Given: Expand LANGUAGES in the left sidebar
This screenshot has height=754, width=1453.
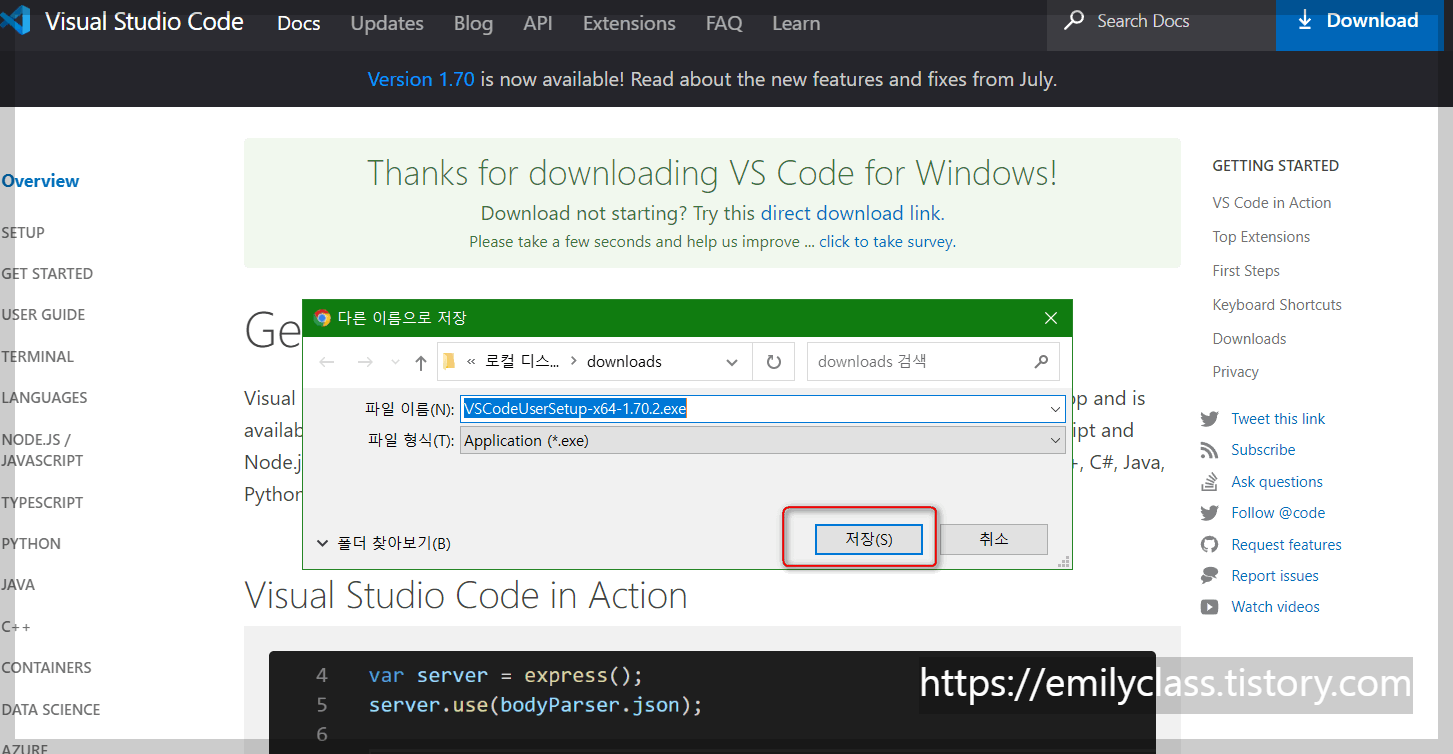Looking at the screenshot, I should (44, 398).
